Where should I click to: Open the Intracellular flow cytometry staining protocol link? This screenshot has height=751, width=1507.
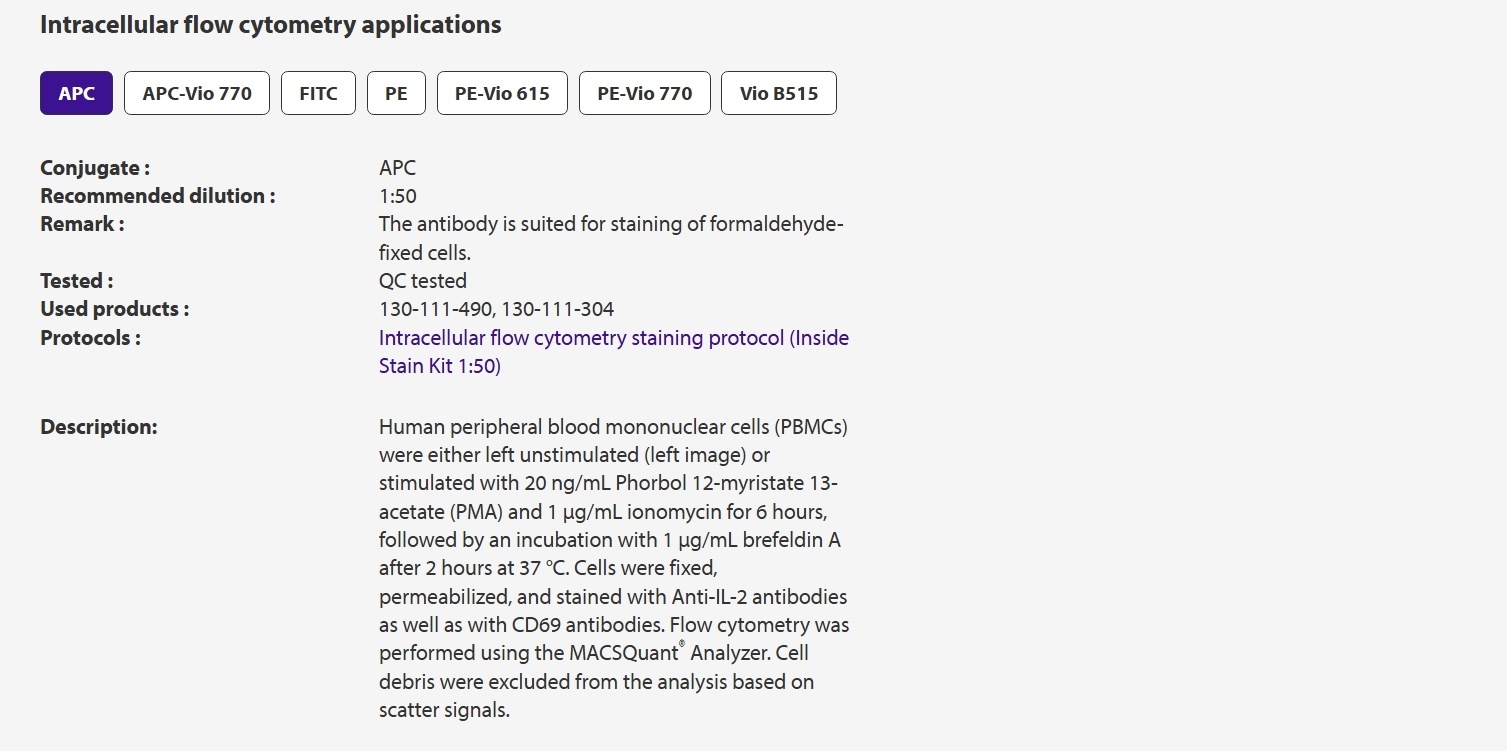tap(614, 352)
